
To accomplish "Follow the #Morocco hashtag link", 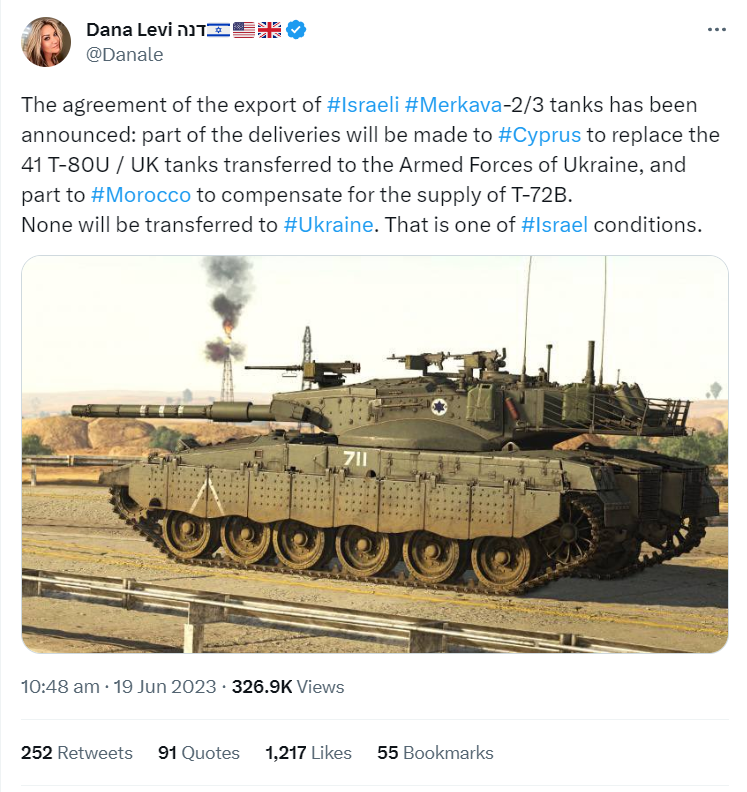I will 140,195.
